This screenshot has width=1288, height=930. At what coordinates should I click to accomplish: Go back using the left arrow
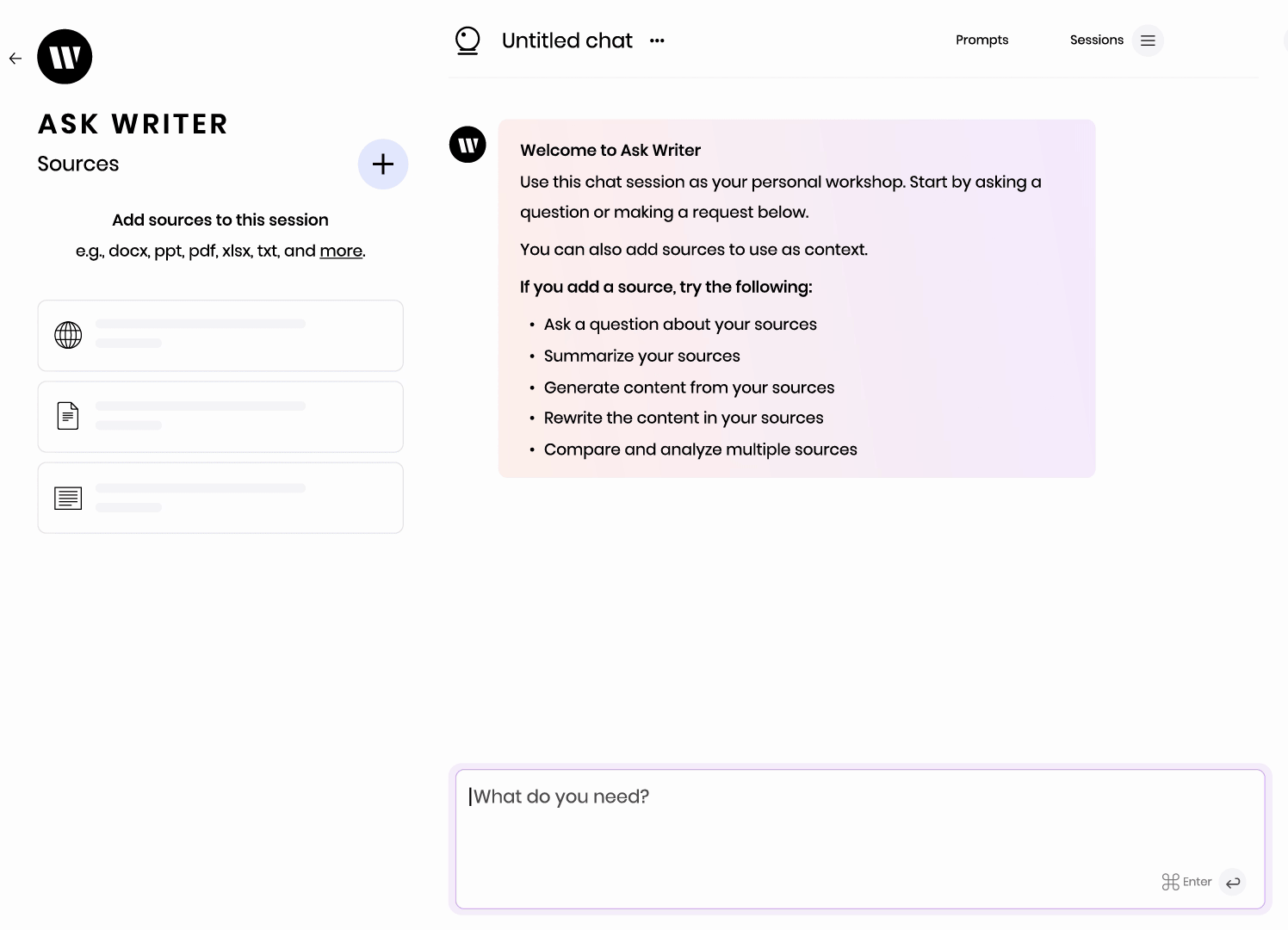click(15, 59)
